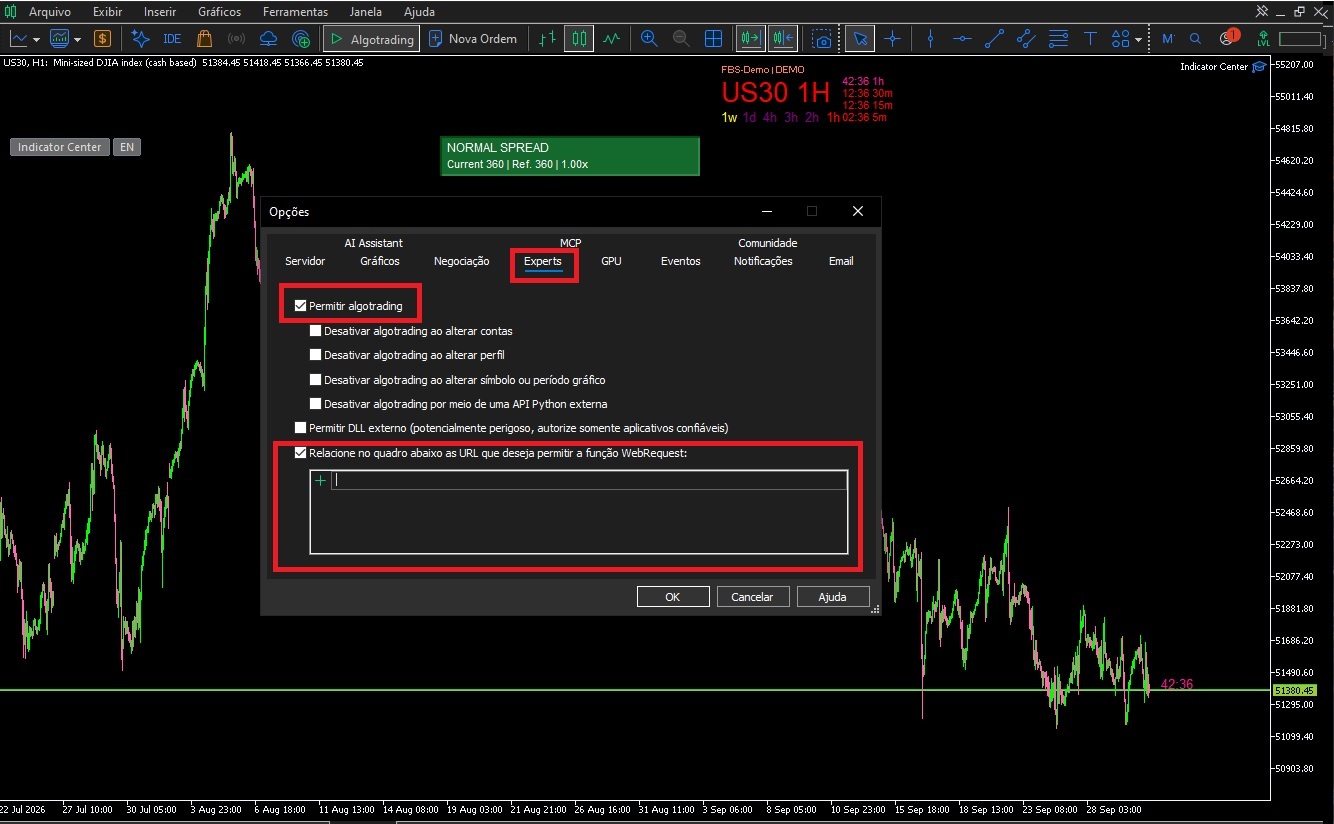1334x824 pixels.
Task: Select the crosshair tool
Action: pos(892,39)
